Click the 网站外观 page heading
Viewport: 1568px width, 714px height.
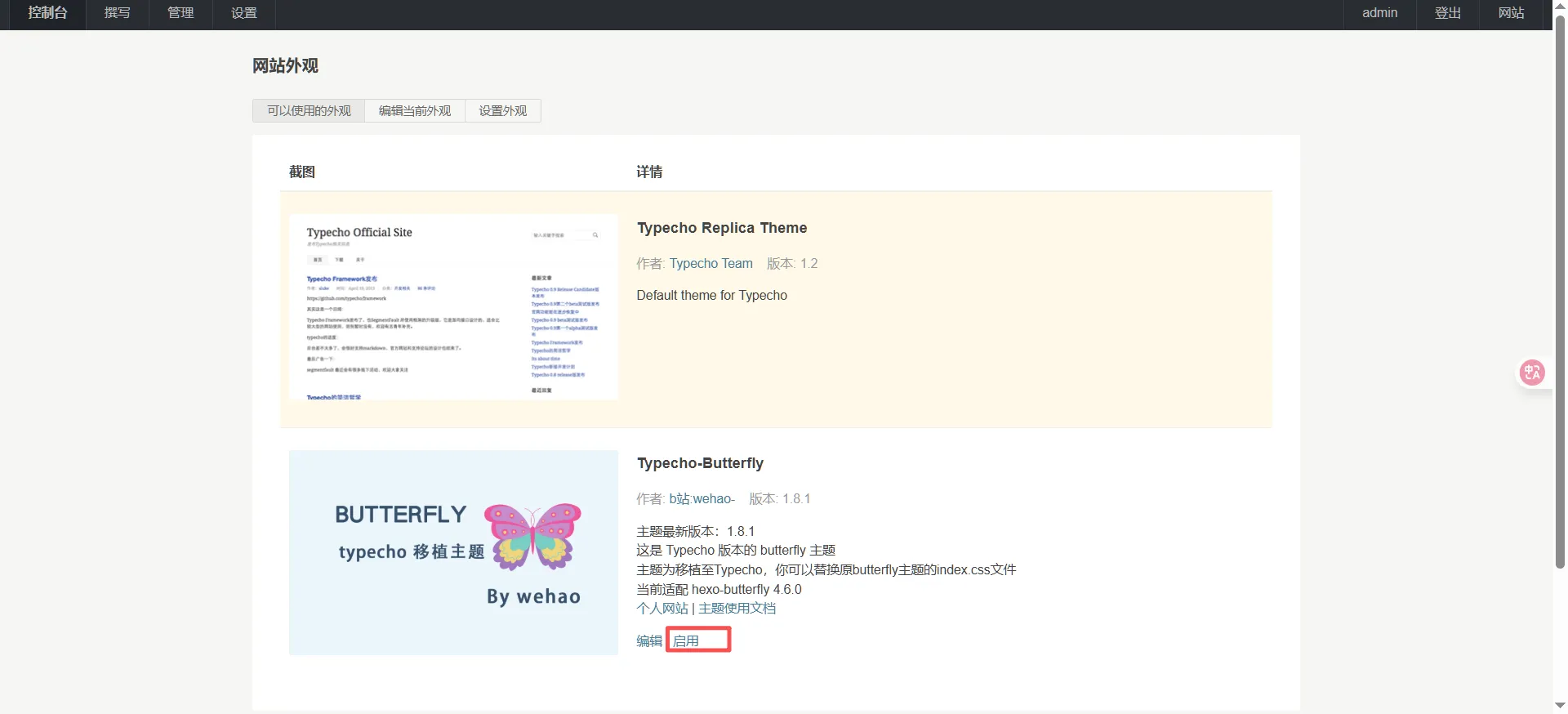coord(285,66)
